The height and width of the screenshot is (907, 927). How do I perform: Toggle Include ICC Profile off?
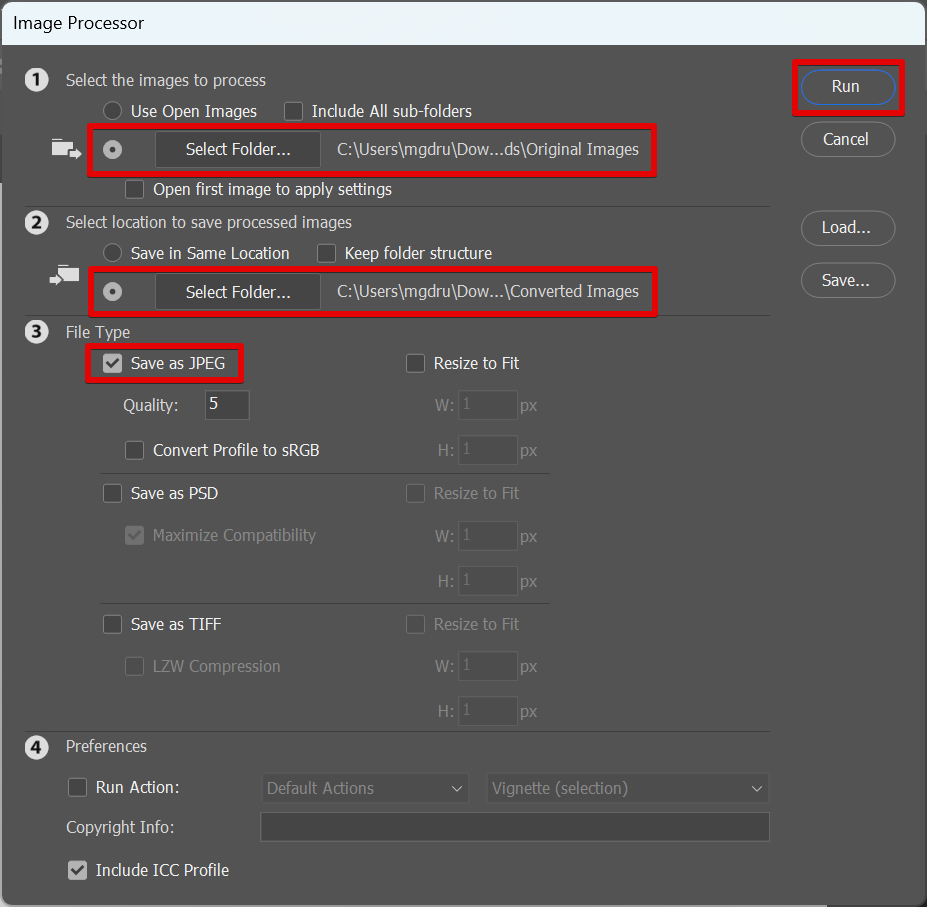[78, 871]
